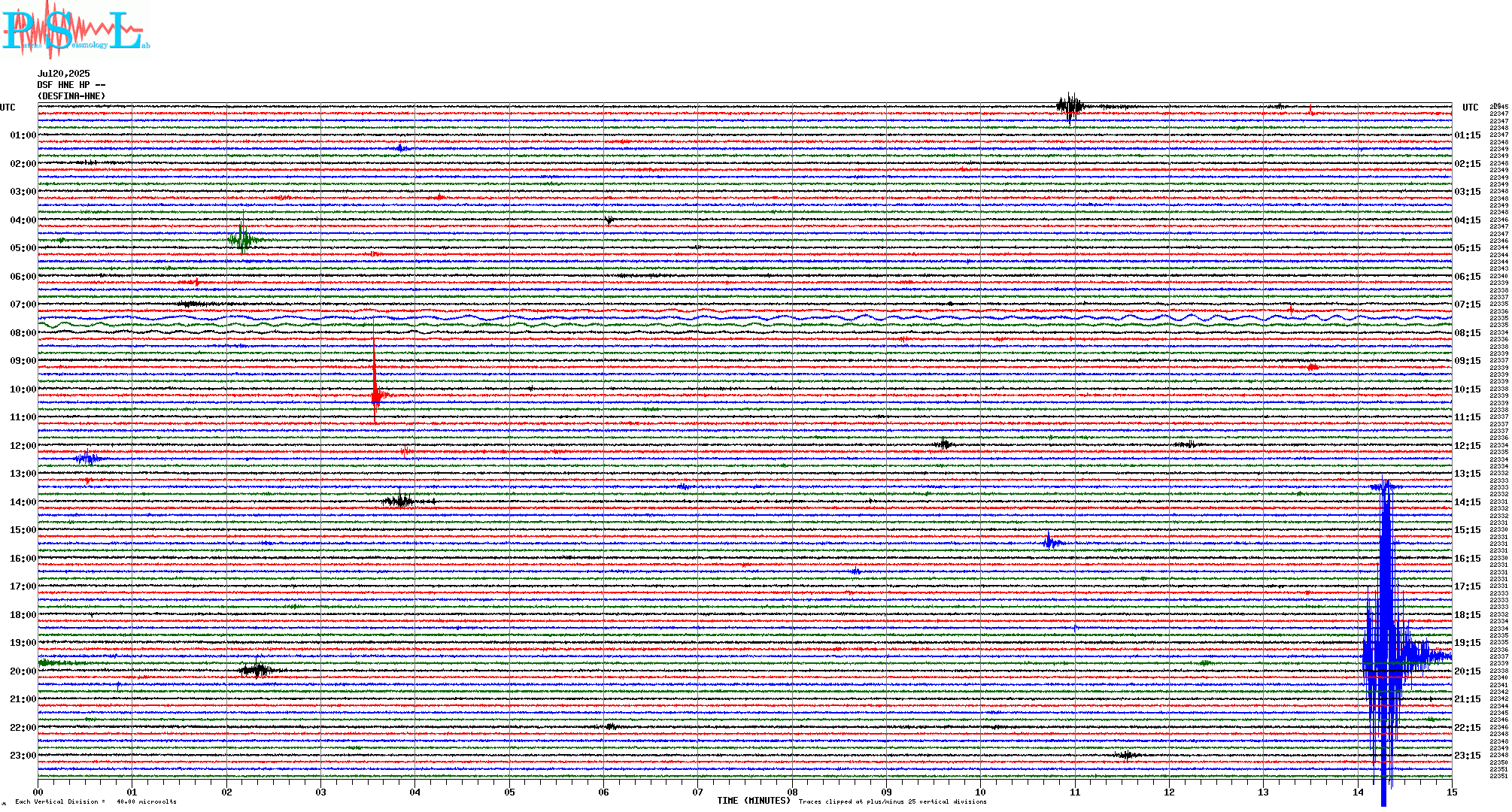Click the small blue event on the 15:15 trace
This screenshot has width=1512, height=812.
[1052, 542]
